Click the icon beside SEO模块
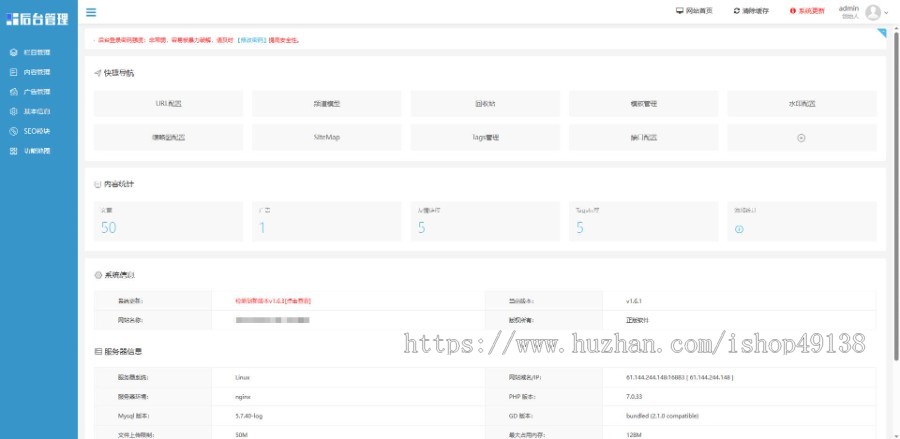The height and width of the screenshot is (439, 900). 14,131
